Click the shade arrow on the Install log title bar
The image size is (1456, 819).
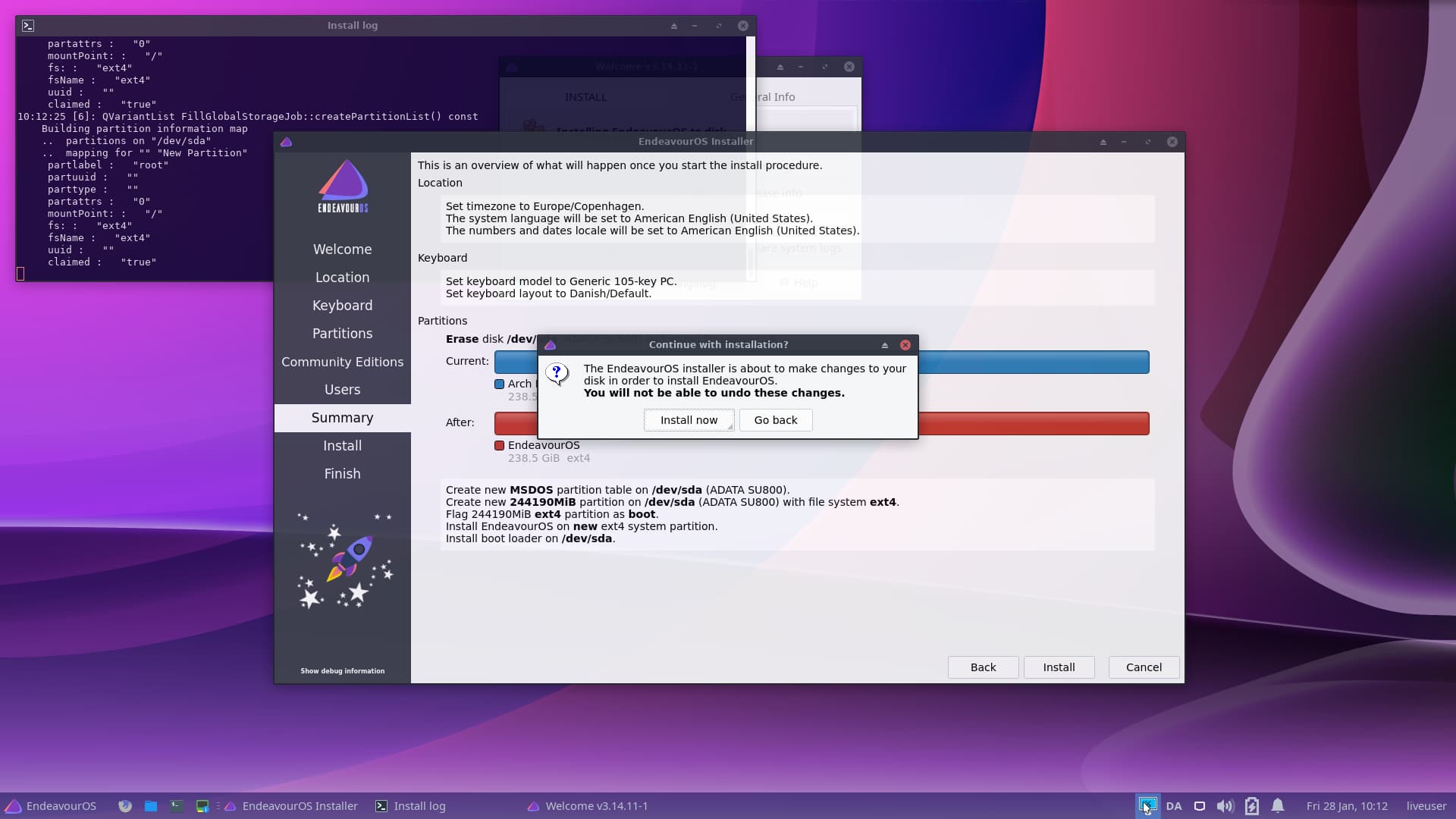coord(673,26)
